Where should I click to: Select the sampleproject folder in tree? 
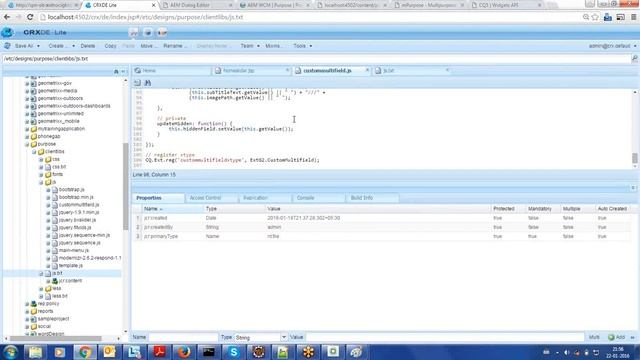[x=53, y=319]
